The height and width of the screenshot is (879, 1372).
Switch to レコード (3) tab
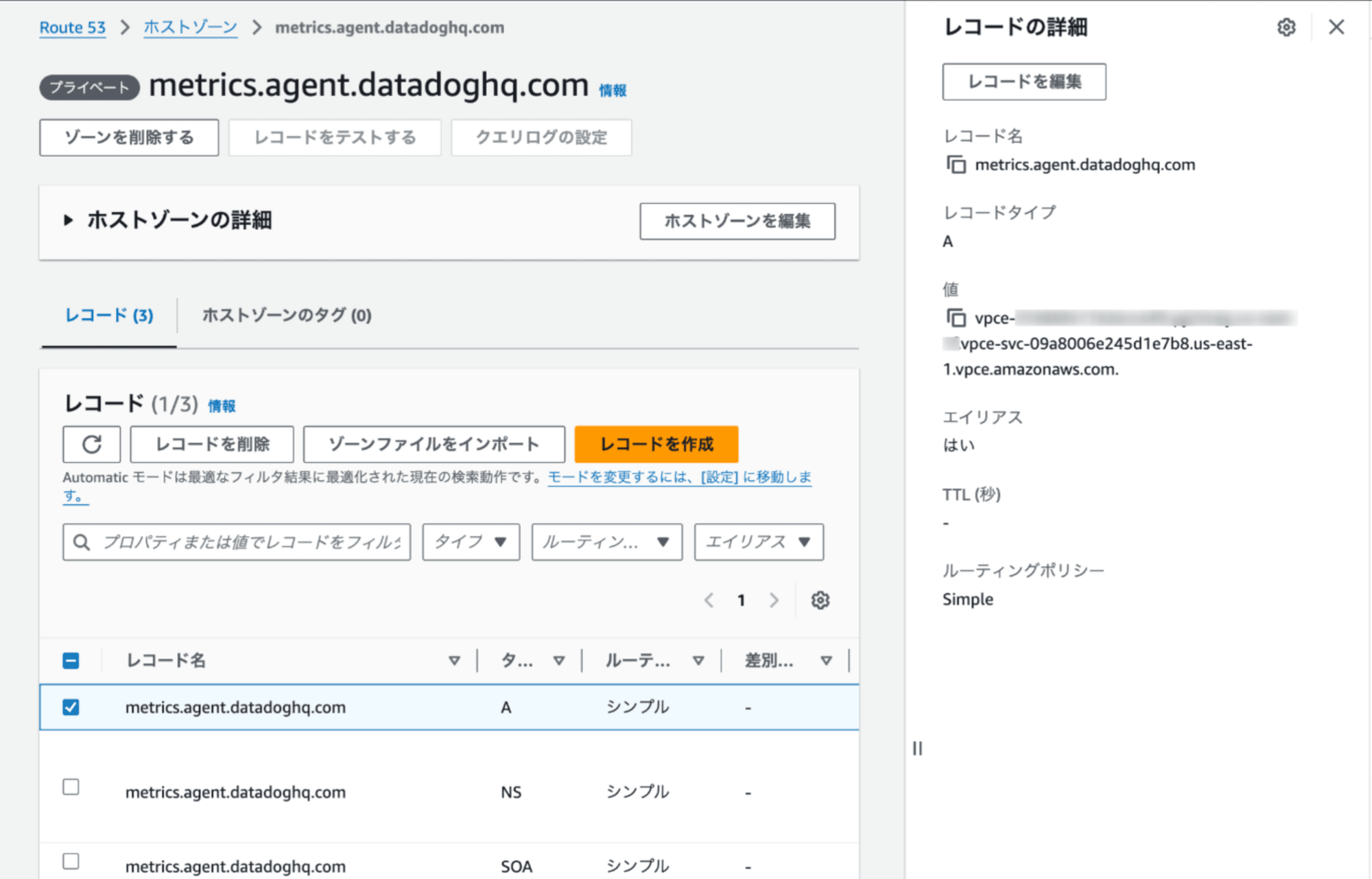(109, 315)
